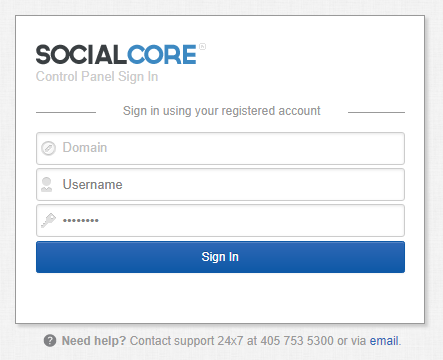Viewport: 443px width, 360px height.
Task: Click the Username person icon
Action: point(47,184)
